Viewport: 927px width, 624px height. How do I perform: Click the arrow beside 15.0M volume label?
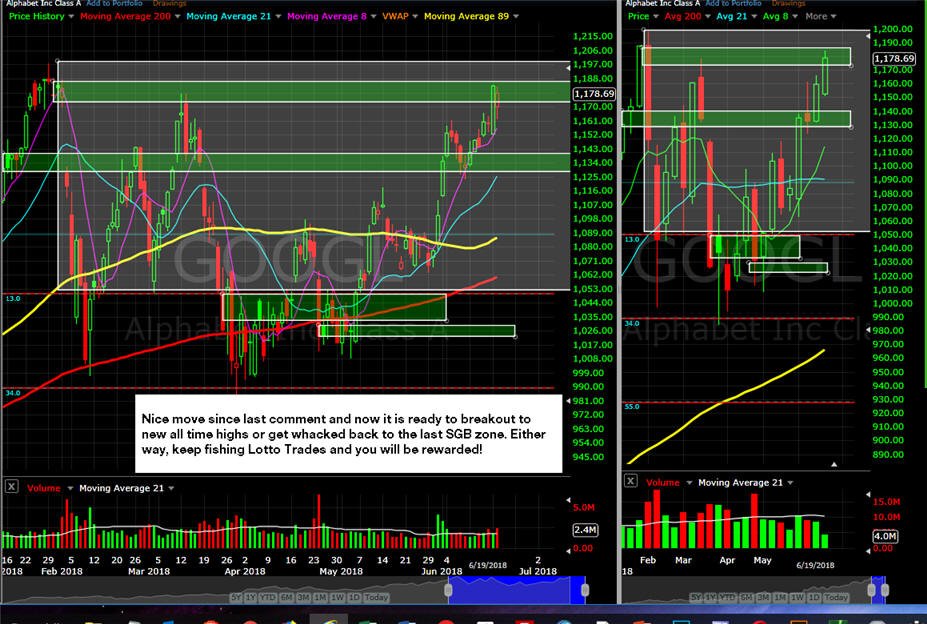868,494
